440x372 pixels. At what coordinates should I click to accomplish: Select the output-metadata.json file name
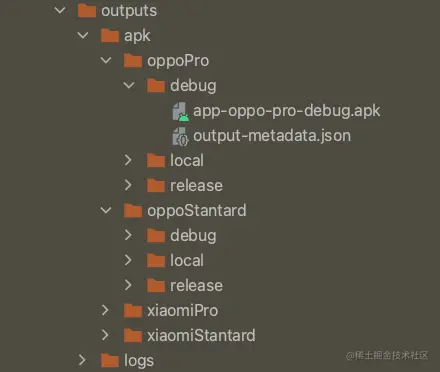tap(272, 136)
